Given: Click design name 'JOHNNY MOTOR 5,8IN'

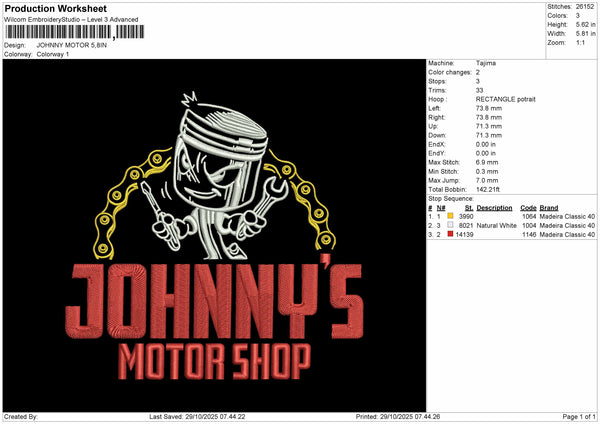Looking at the screenshot, I should click(x=72, y=45).
